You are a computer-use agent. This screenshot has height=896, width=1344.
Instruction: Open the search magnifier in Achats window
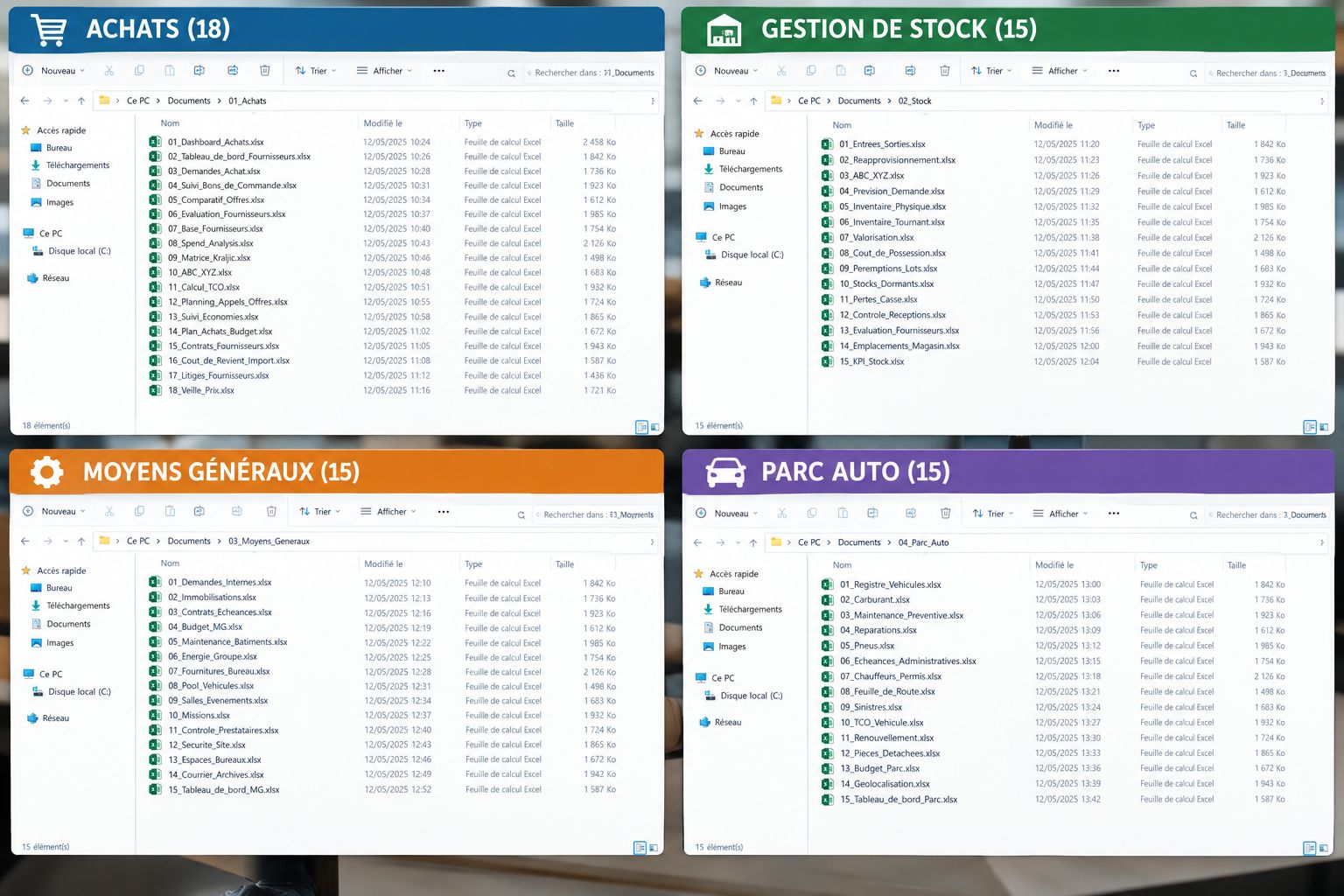pyautogui.click(x=511, y=73)
